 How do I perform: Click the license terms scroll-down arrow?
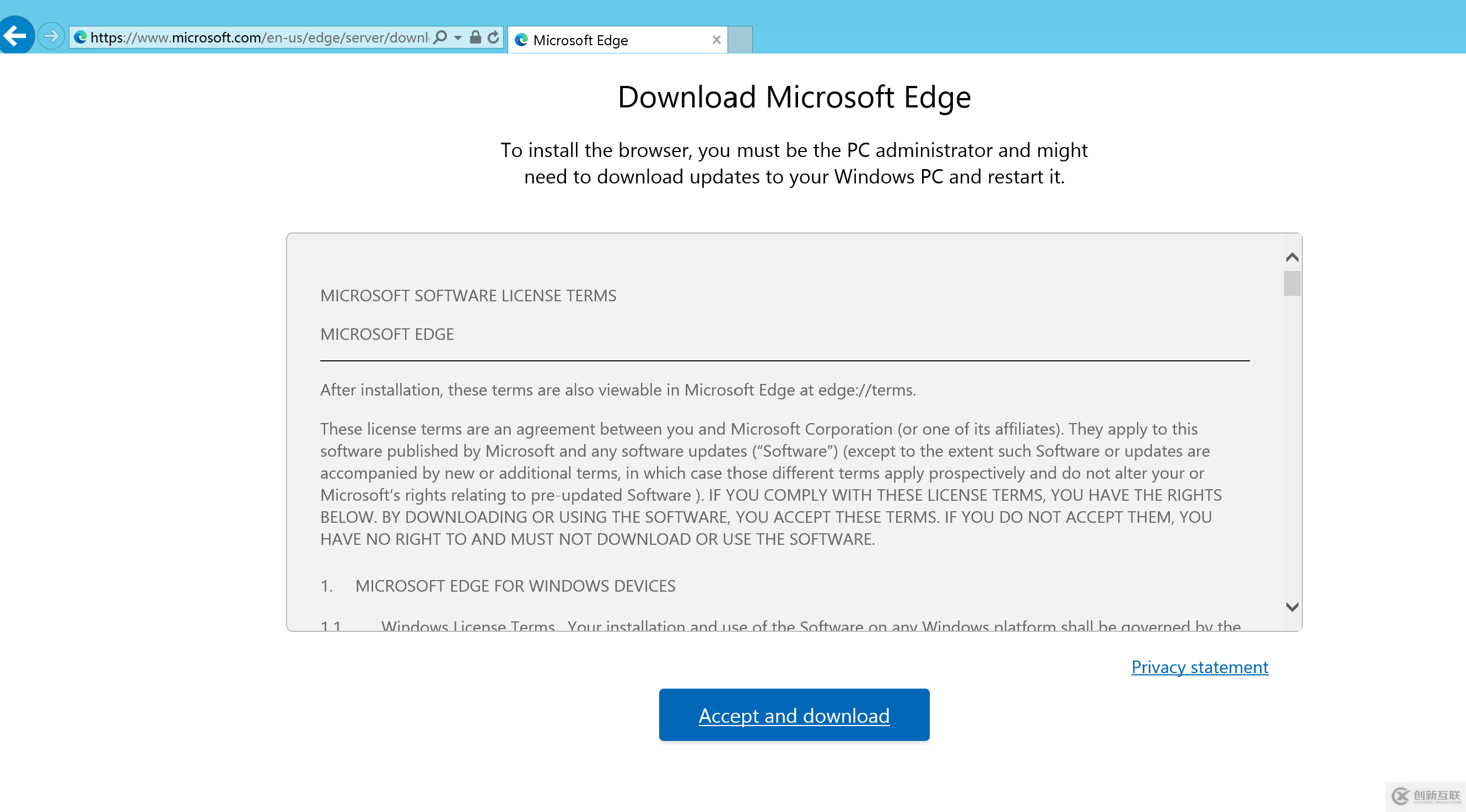tap(1291, 607)
